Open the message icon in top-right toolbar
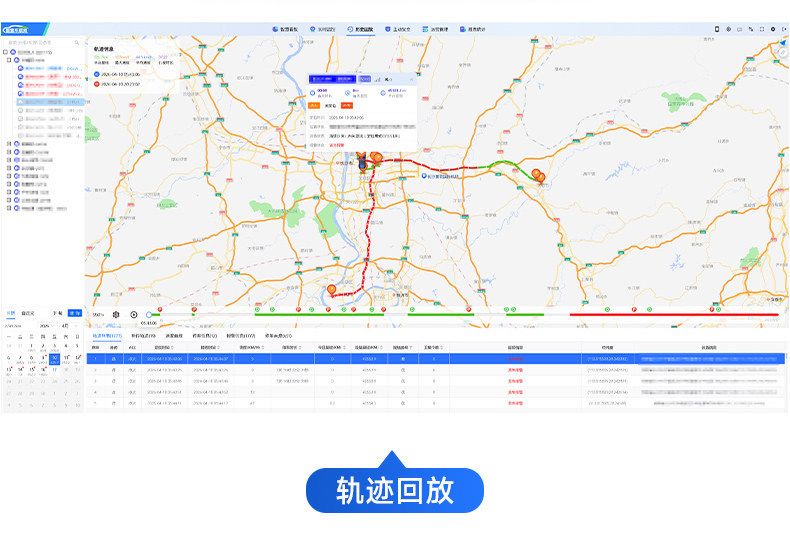Viewport: 790px width, 547px height. (x=740, y=29)
